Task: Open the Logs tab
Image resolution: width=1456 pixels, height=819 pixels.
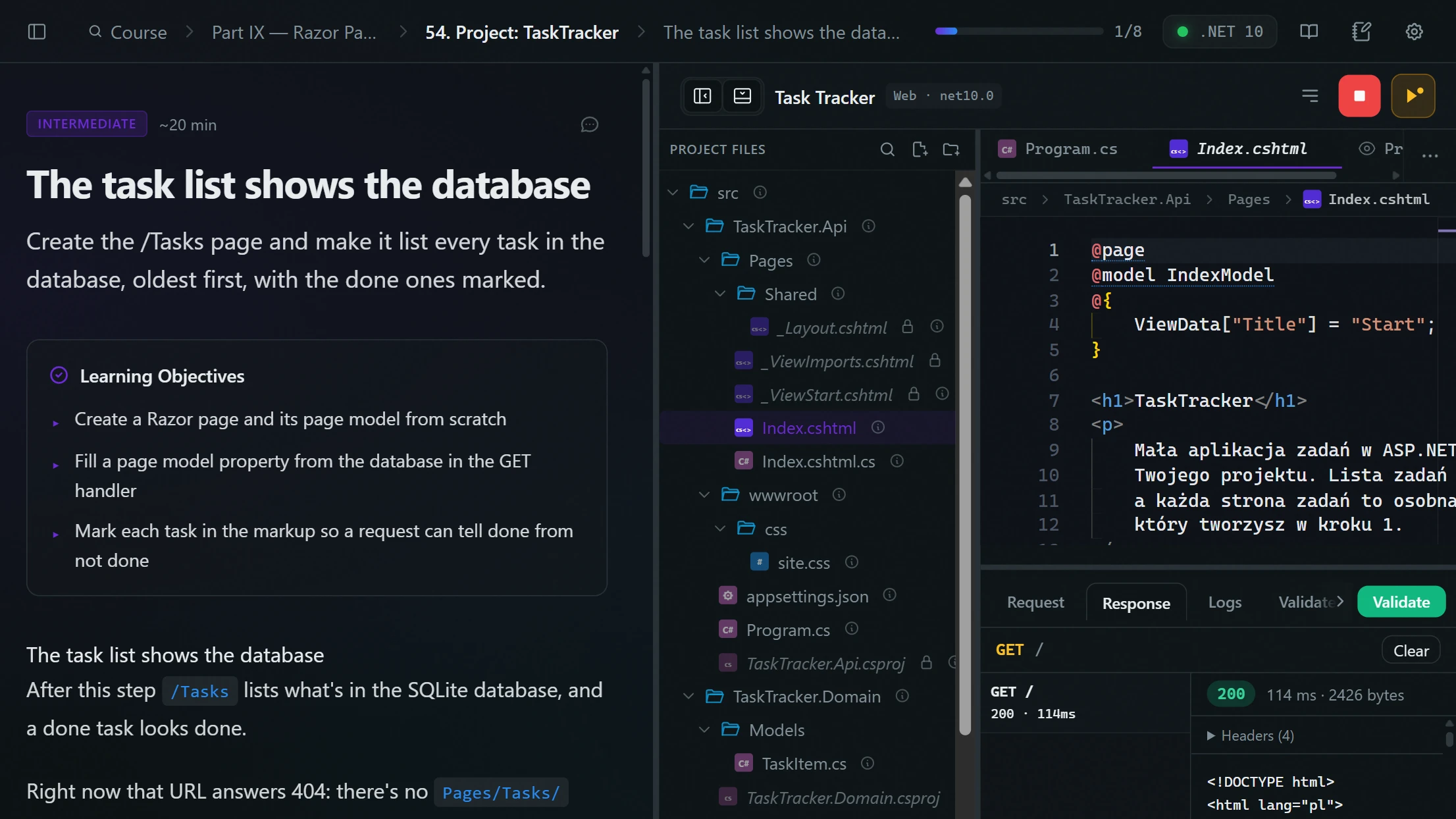Action: pos(1225,602)
